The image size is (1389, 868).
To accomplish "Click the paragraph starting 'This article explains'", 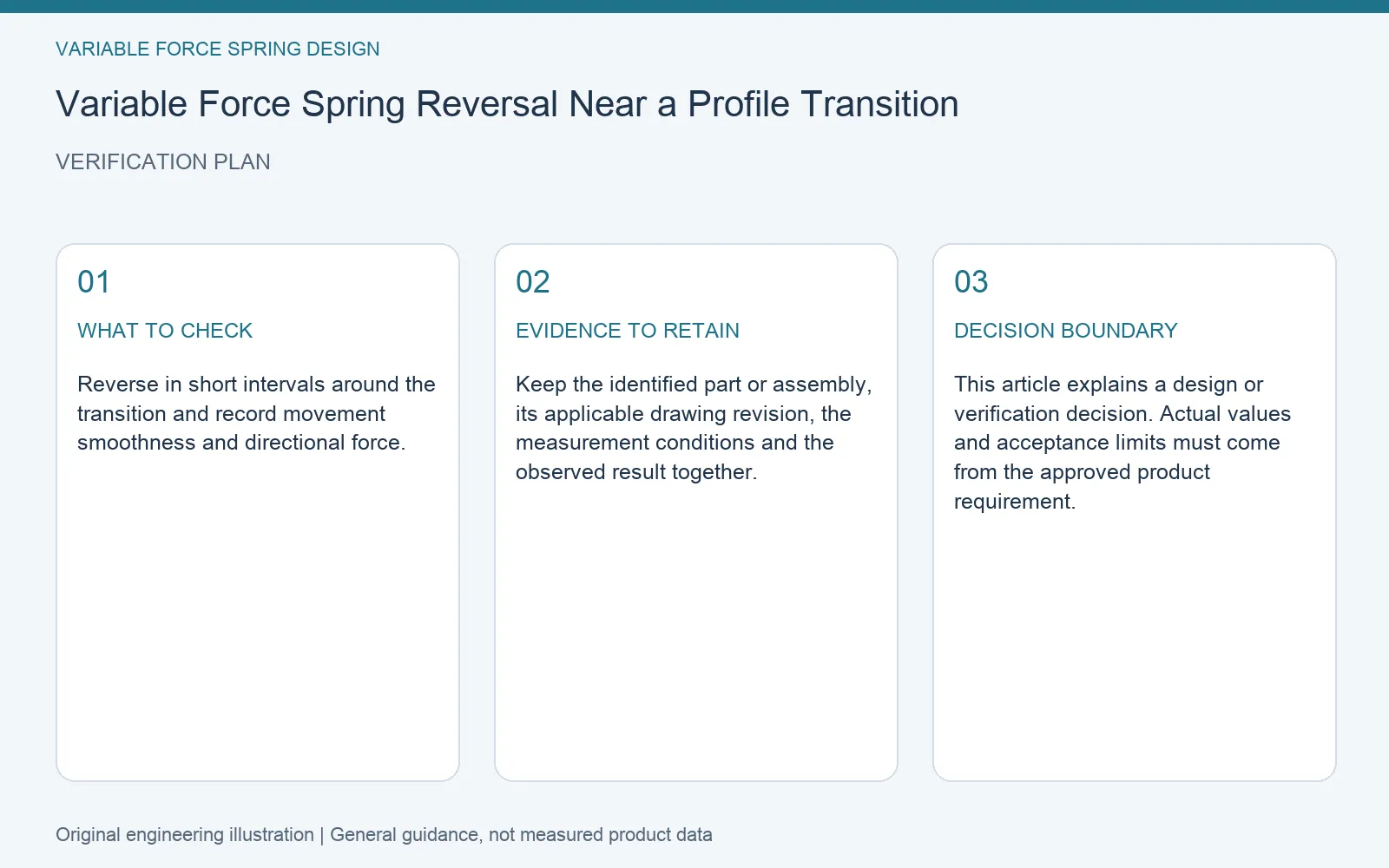I will [x=1122, y=443].
